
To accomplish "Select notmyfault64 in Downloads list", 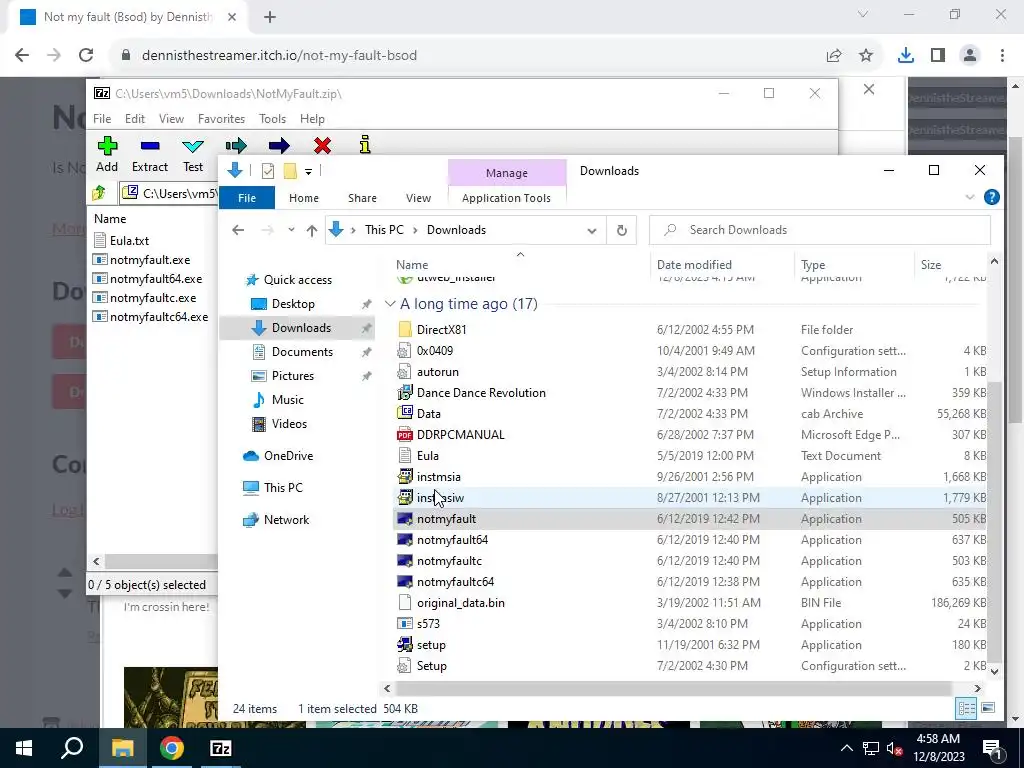I will click(452, 540).
